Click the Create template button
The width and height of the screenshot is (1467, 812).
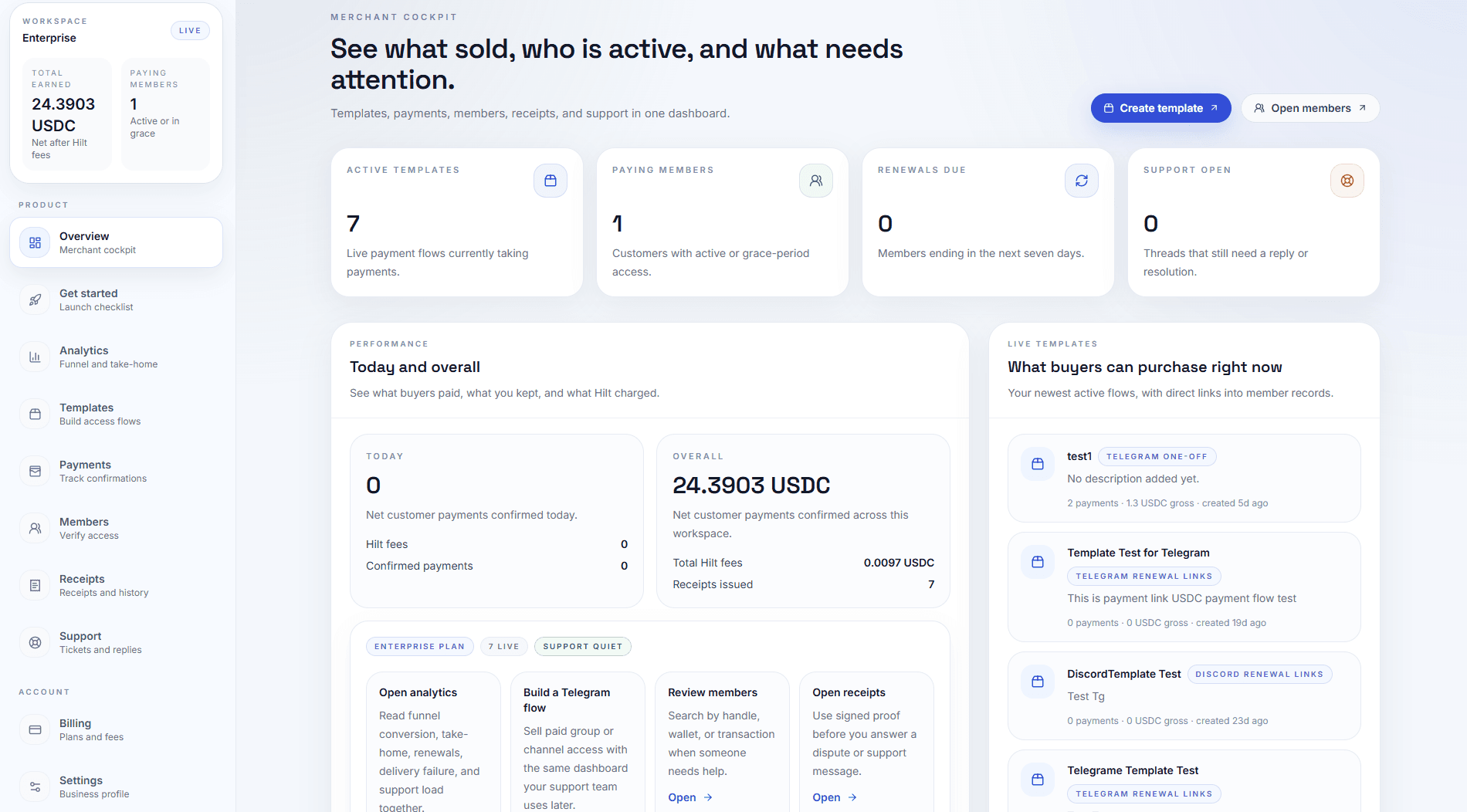coord(1160,108)
